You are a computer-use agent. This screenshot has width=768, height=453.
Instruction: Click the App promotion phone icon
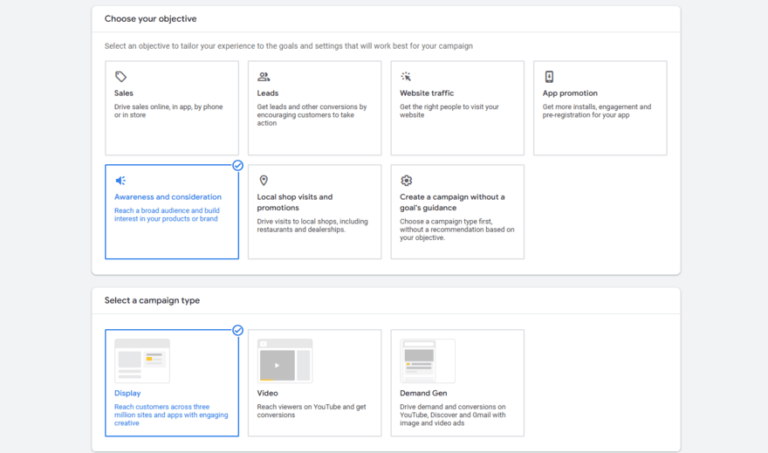click(549, 76)
